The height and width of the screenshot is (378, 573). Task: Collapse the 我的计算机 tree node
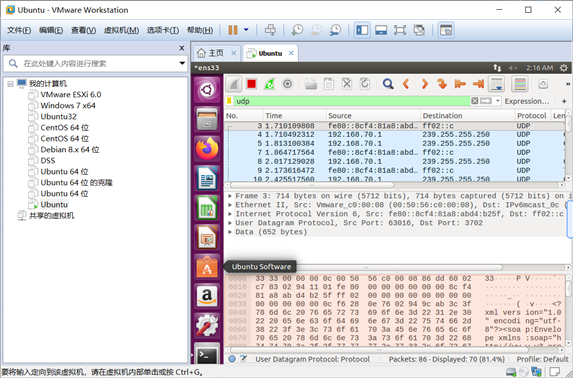coord(10,84)
